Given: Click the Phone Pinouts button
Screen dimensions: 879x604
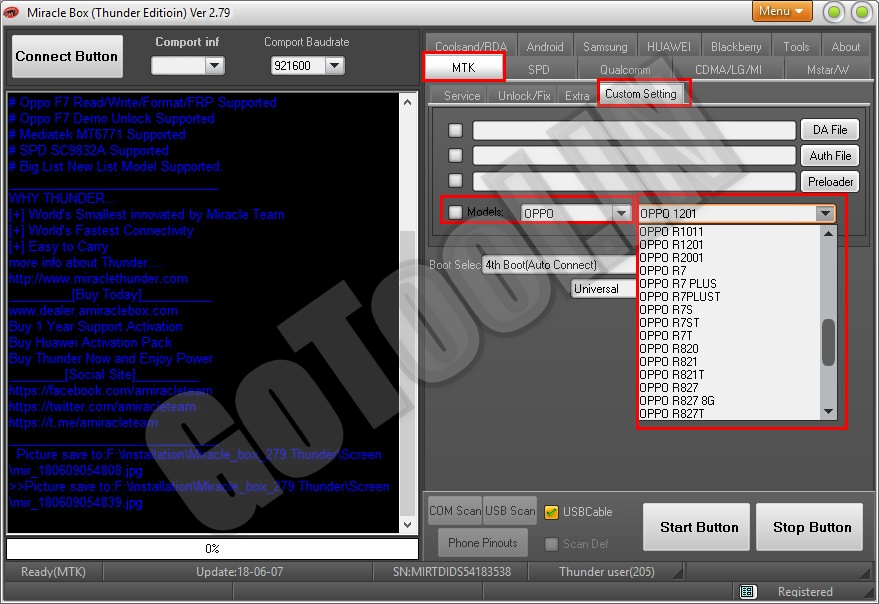Looking at the screenshot, I should (x=483, y=543).
